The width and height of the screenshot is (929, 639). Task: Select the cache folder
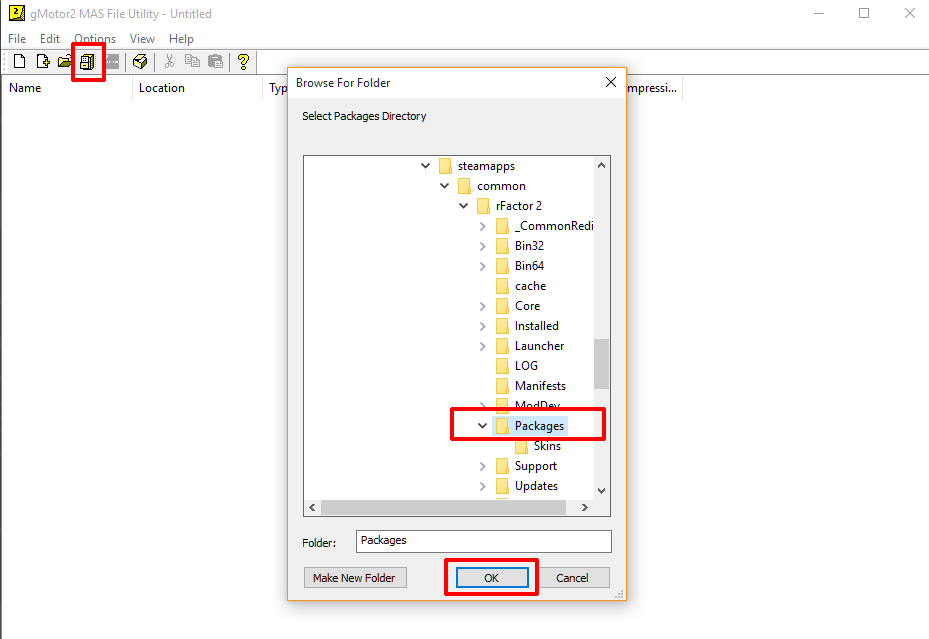(530, 286)
